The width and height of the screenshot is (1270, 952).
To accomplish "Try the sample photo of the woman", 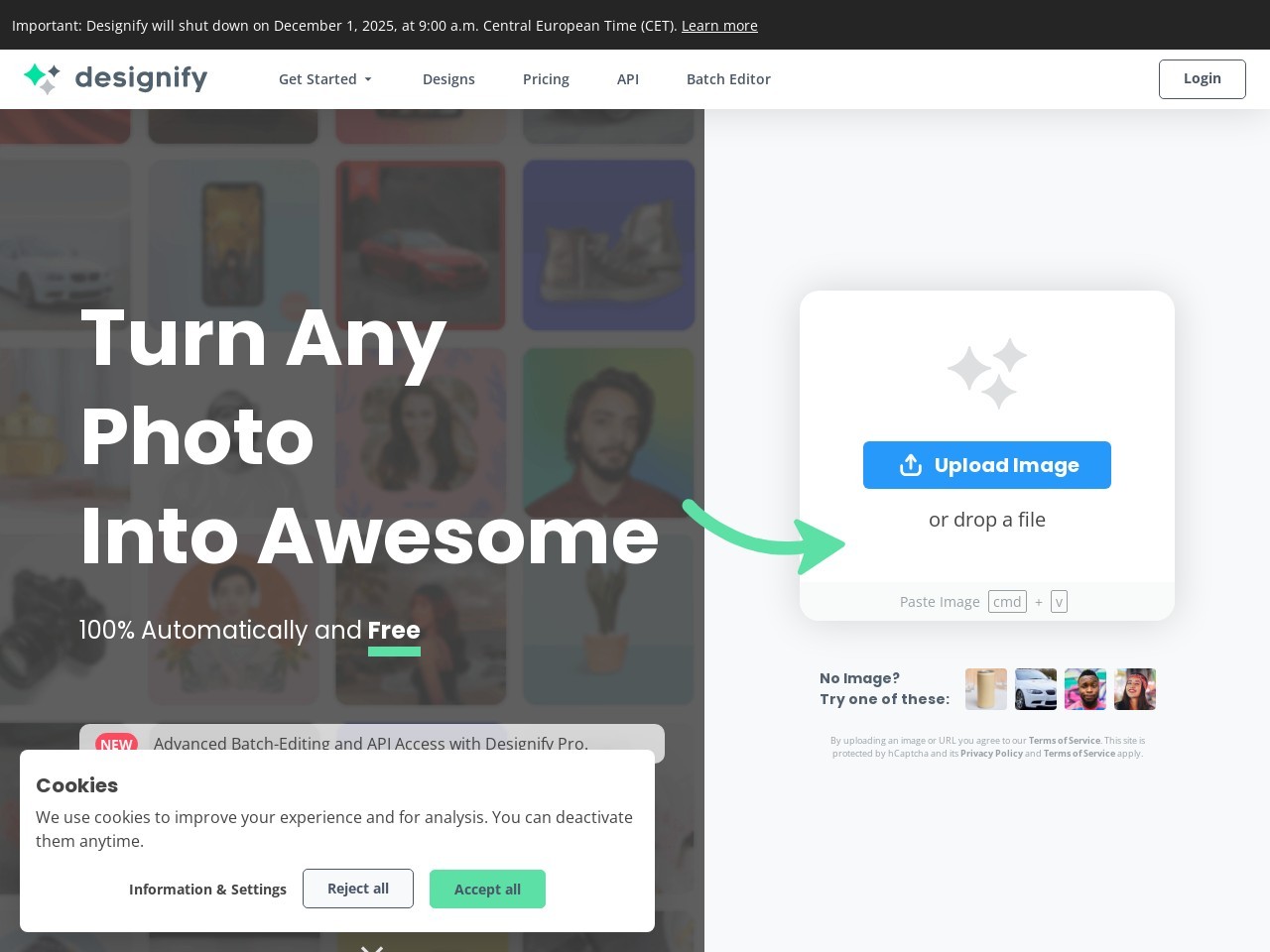I will coord(1134,689).
